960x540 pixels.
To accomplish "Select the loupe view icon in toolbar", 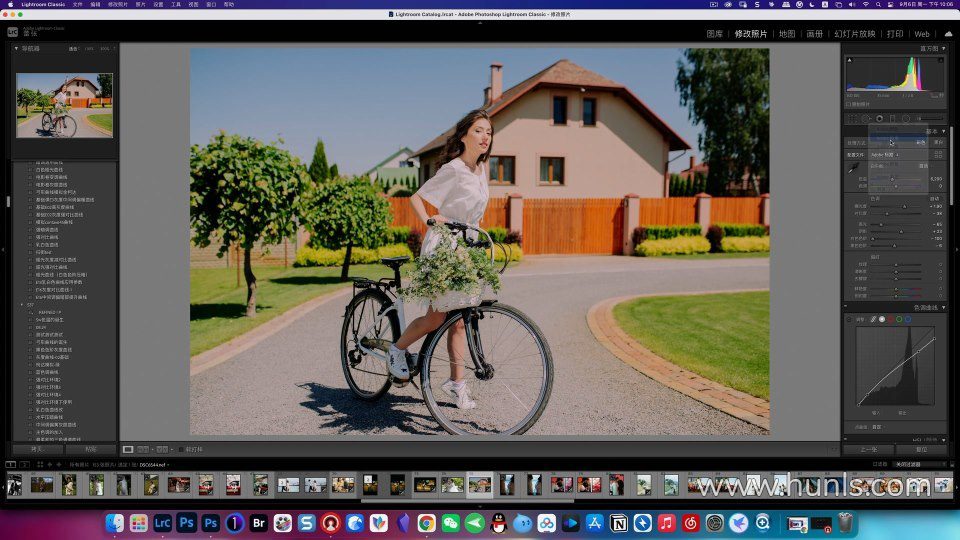I will click(128, 449).
